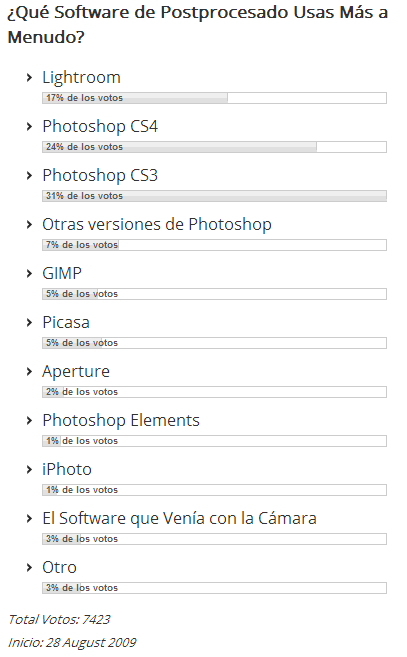This screenshot has height=657, width=407.
Task: Click the chevron beside Otras versiones de Photoshop
Action: pos(29,225)
